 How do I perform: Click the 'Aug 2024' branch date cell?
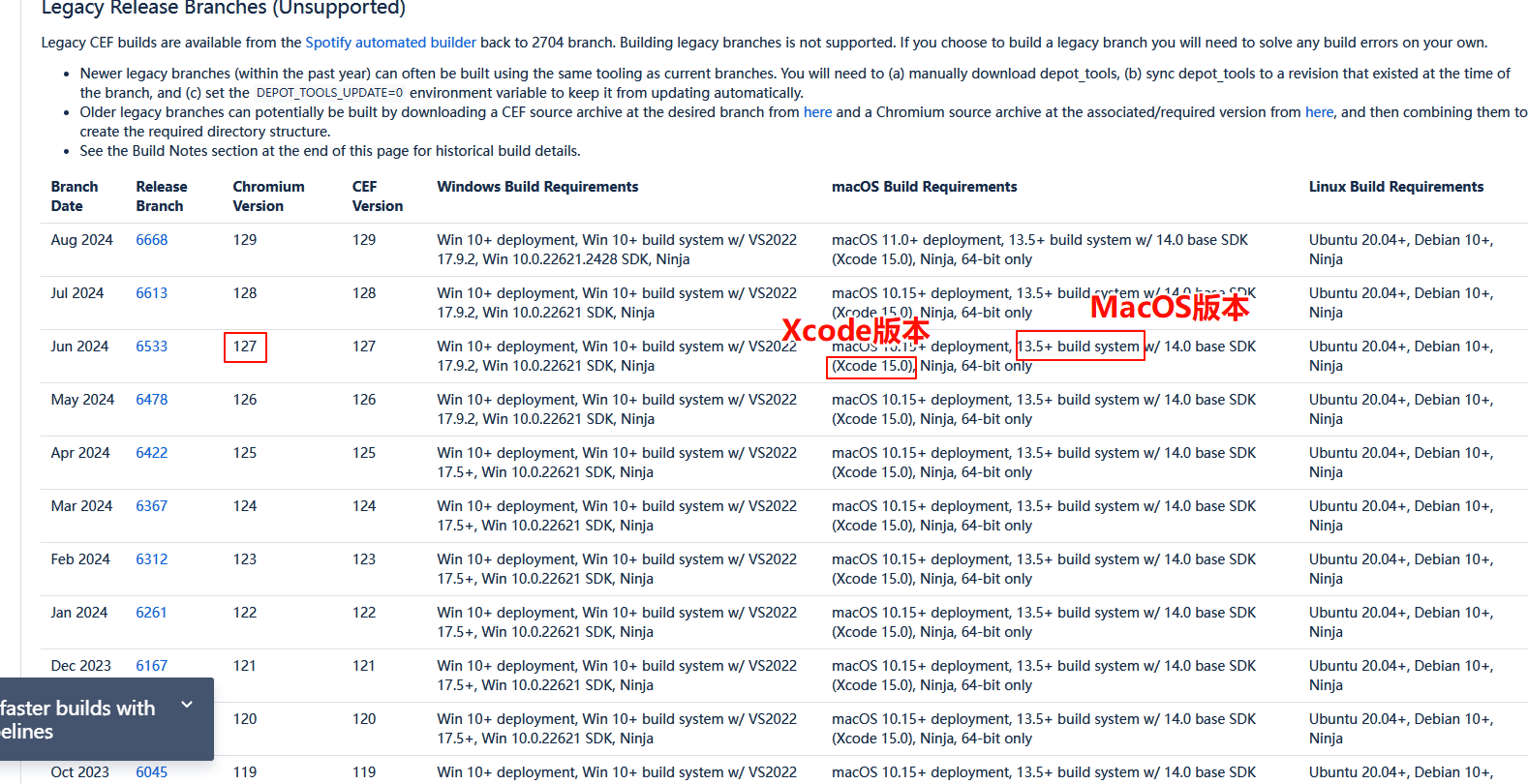pos(81,240)
